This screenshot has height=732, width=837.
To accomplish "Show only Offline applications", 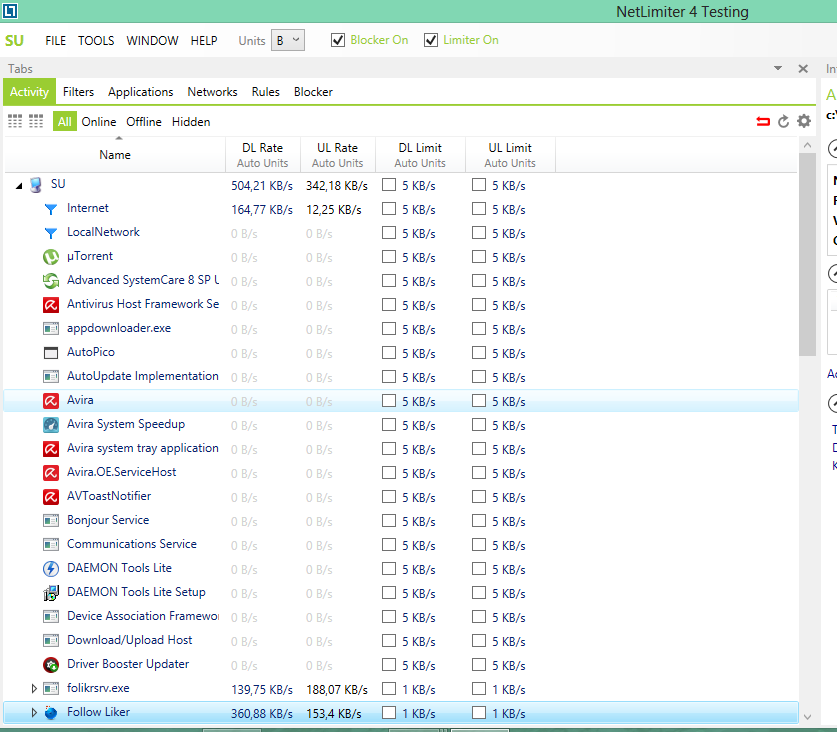I will (x=144, y=122).
